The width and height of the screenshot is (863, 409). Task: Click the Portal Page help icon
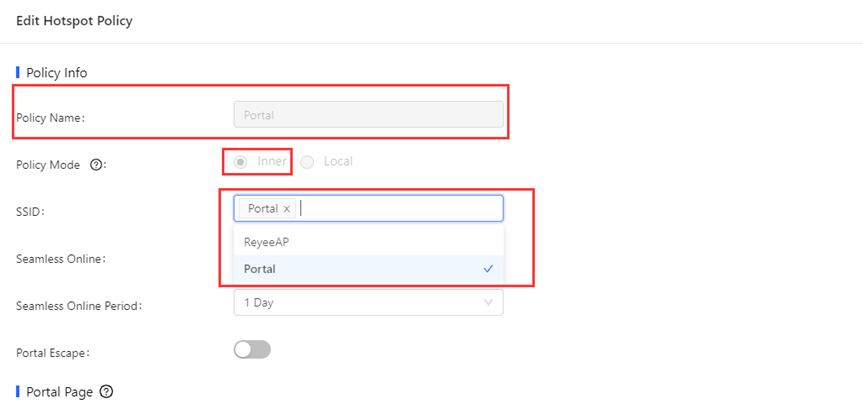107,392
